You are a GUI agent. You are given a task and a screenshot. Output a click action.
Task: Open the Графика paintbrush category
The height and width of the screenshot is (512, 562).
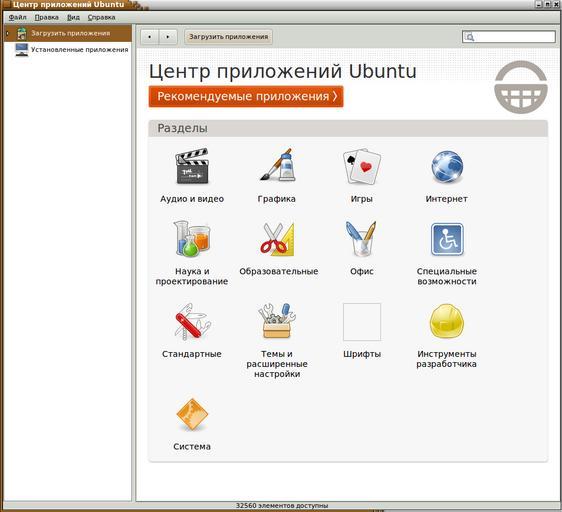(x=277, y=165)
